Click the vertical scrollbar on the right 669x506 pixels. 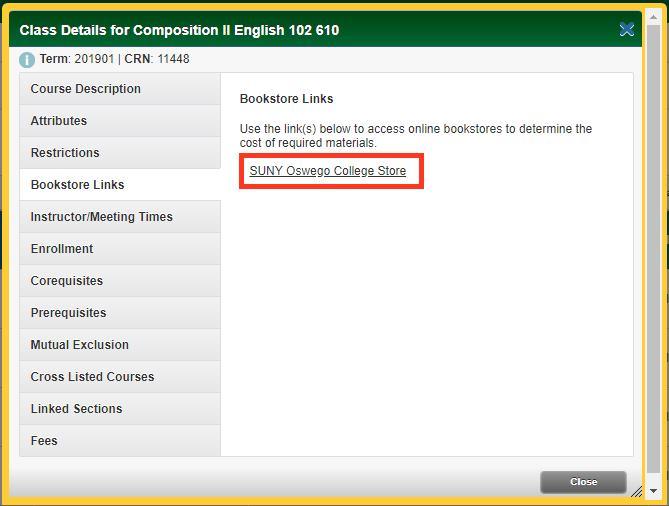pos(653,250)
